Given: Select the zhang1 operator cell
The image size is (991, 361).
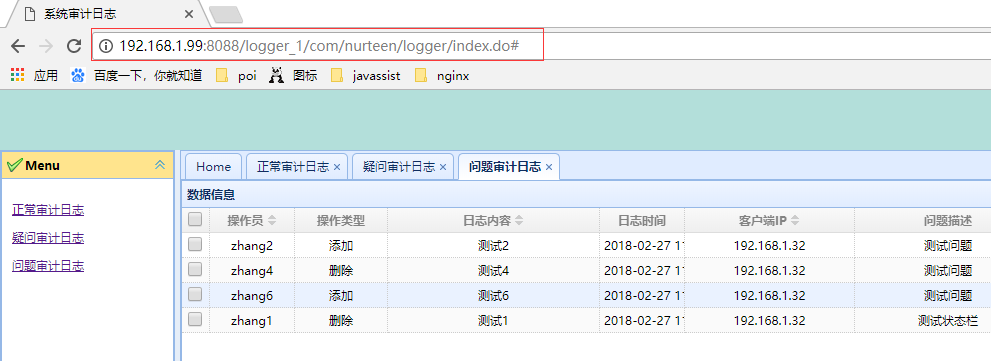Looking at the screenshot, I should click(252, 321).
